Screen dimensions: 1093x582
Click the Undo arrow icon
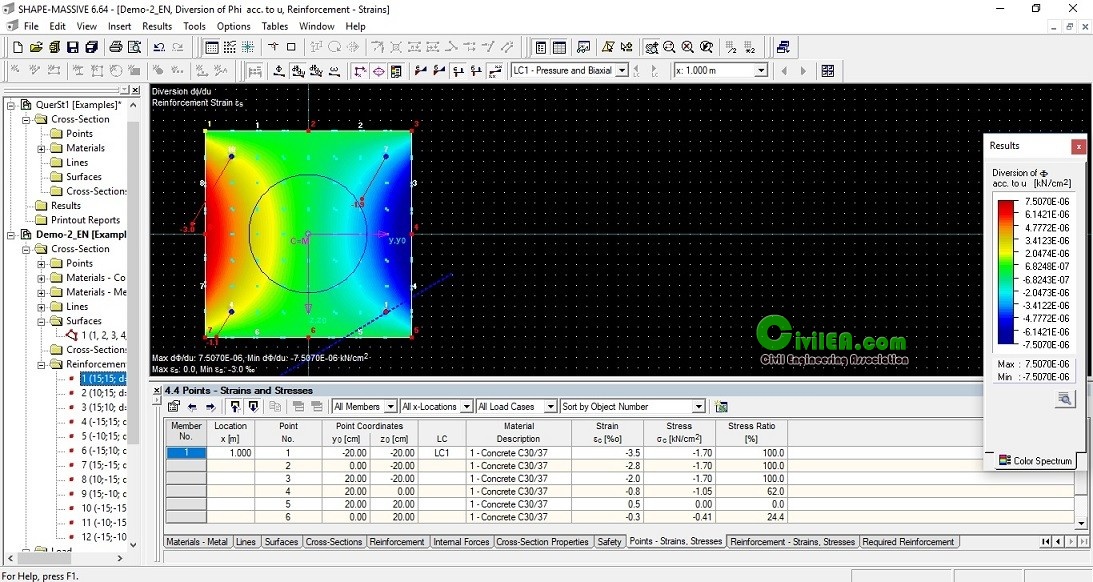159,47
